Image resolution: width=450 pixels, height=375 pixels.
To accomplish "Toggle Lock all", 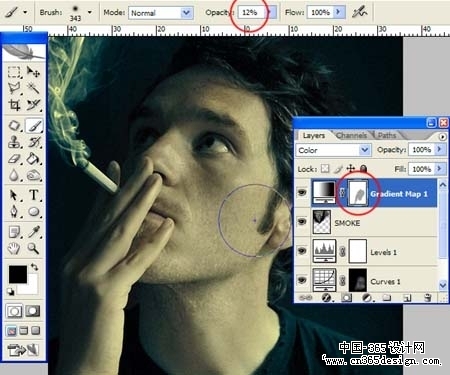I will tap(363, 169).
